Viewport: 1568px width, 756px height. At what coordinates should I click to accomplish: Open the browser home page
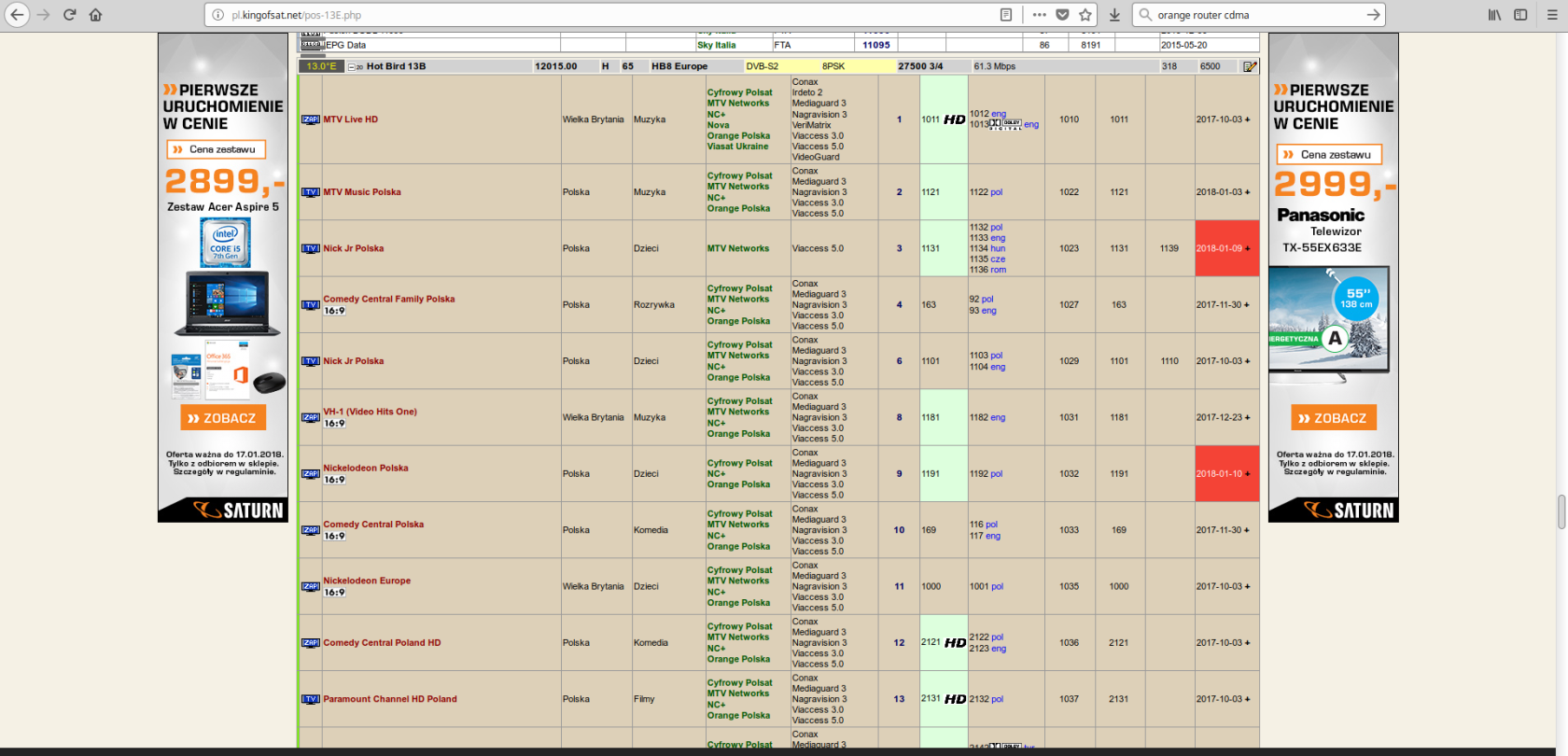(95, 15)
